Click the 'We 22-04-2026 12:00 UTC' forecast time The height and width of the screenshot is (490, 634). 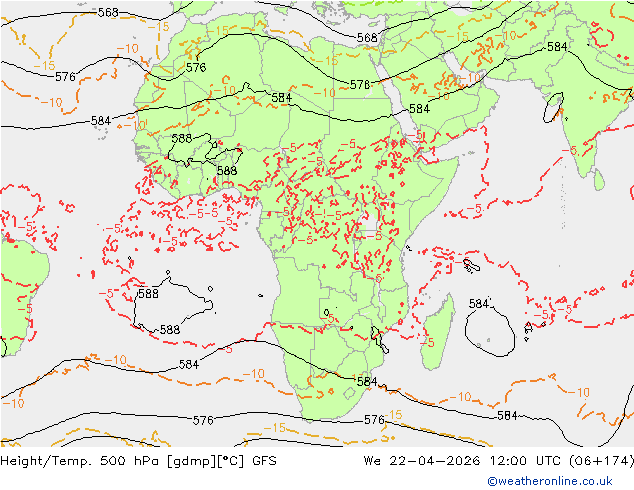click(x=462, y=461)
